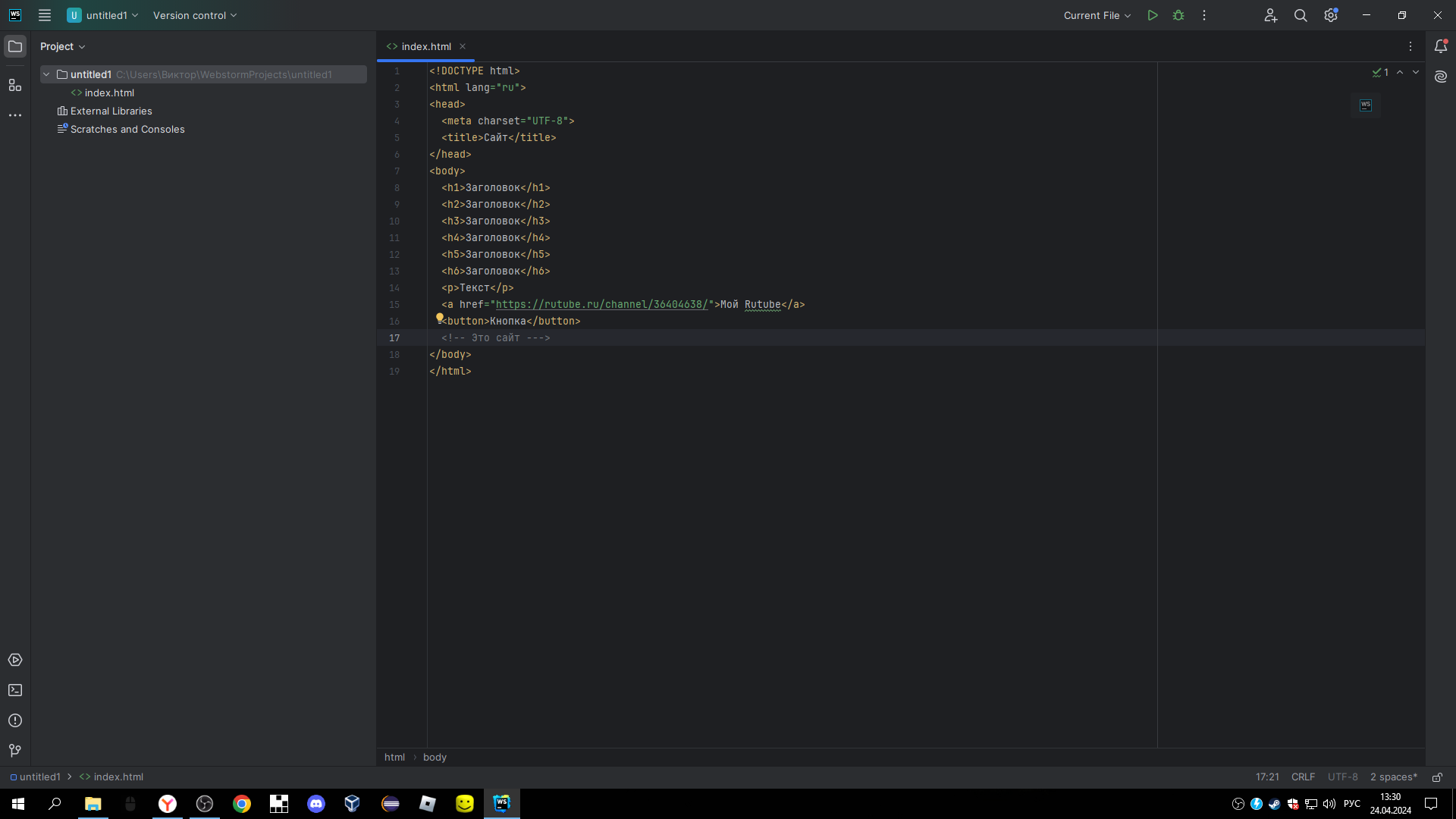The width and height of the screenshot is (1456, 819).
Task: Open the Notifications bell
Action: (1441, 46)
